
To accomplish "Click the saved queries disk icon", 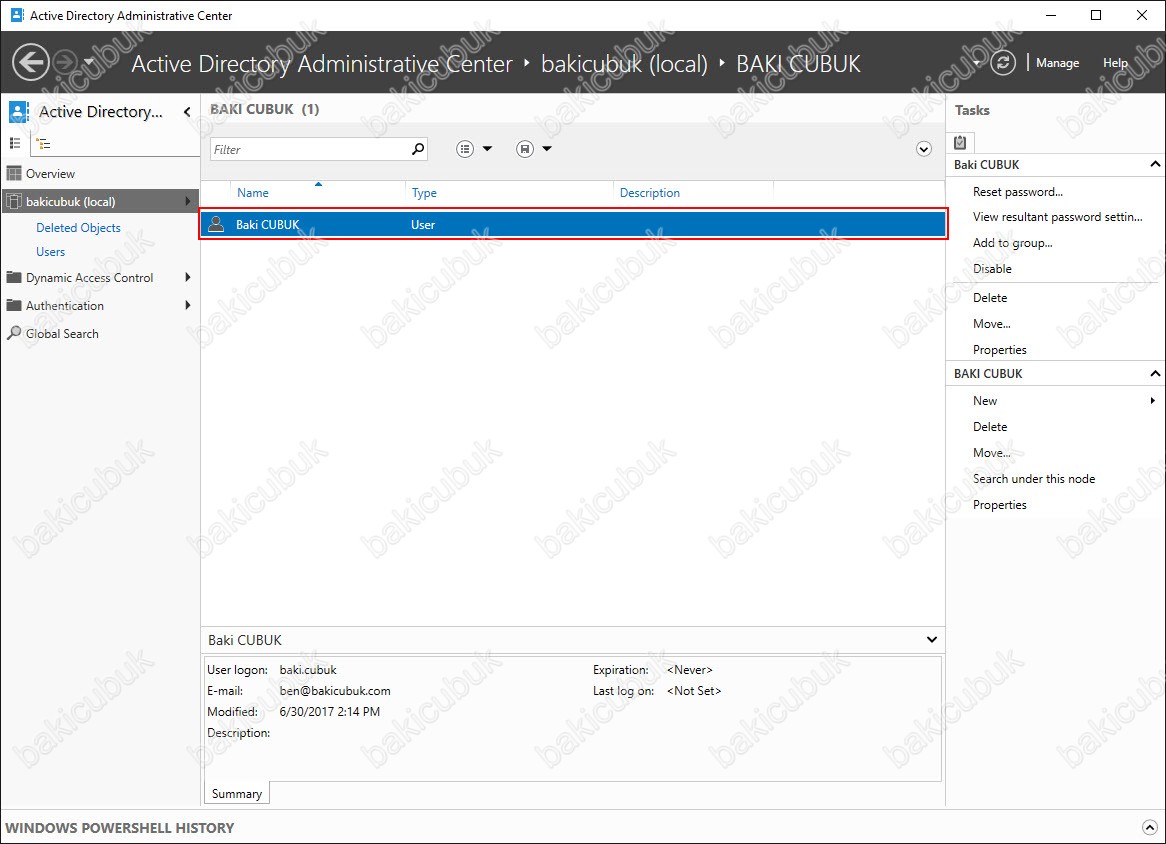I will tap(525, 149).
